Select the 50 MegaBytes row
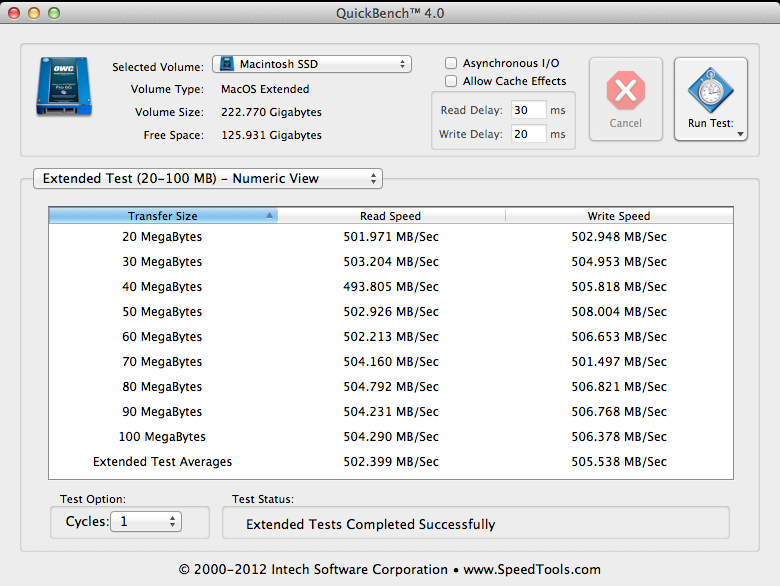The image size is (780, 586). [391, 311]
